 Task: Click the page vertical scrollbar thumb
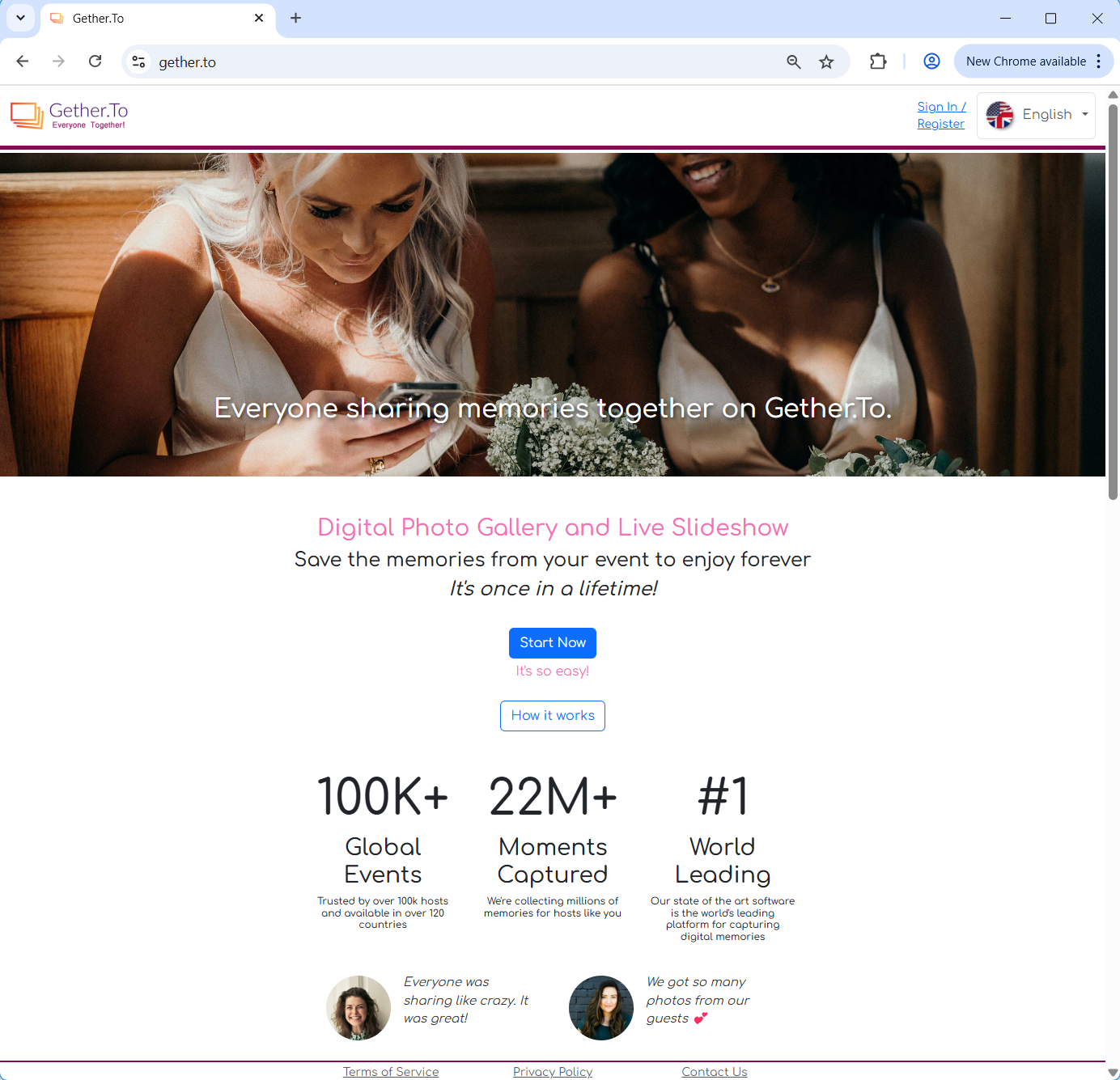click(x=1113, y=299)
